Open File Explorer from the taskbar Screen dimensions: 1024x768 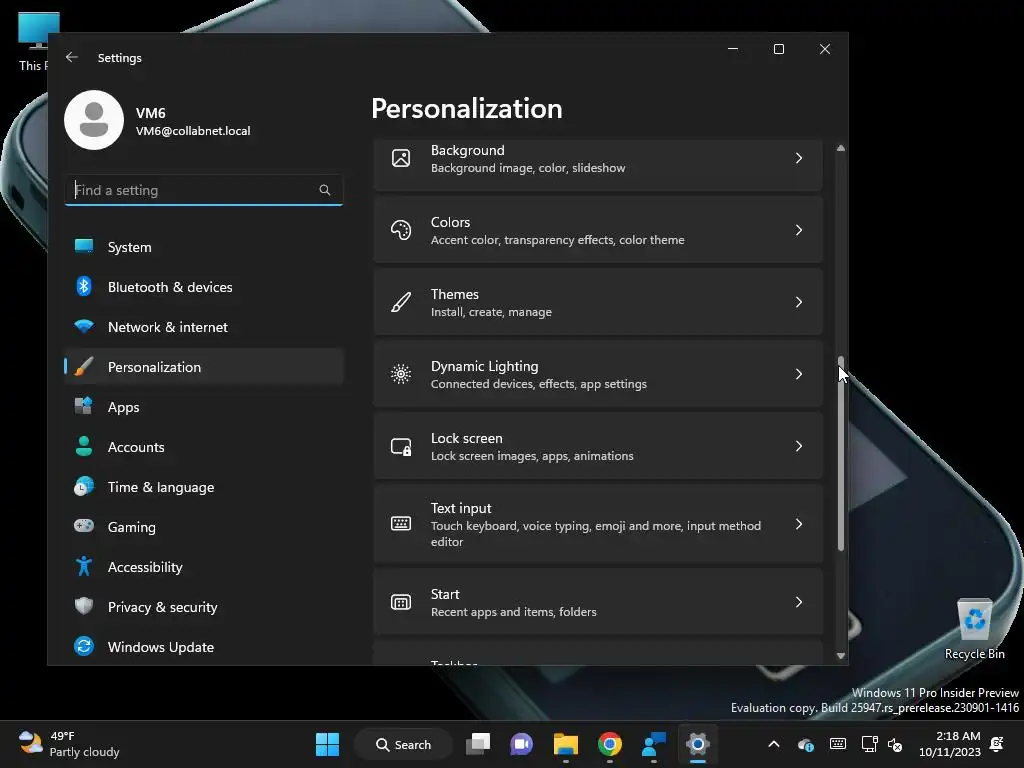pos(566,744)
